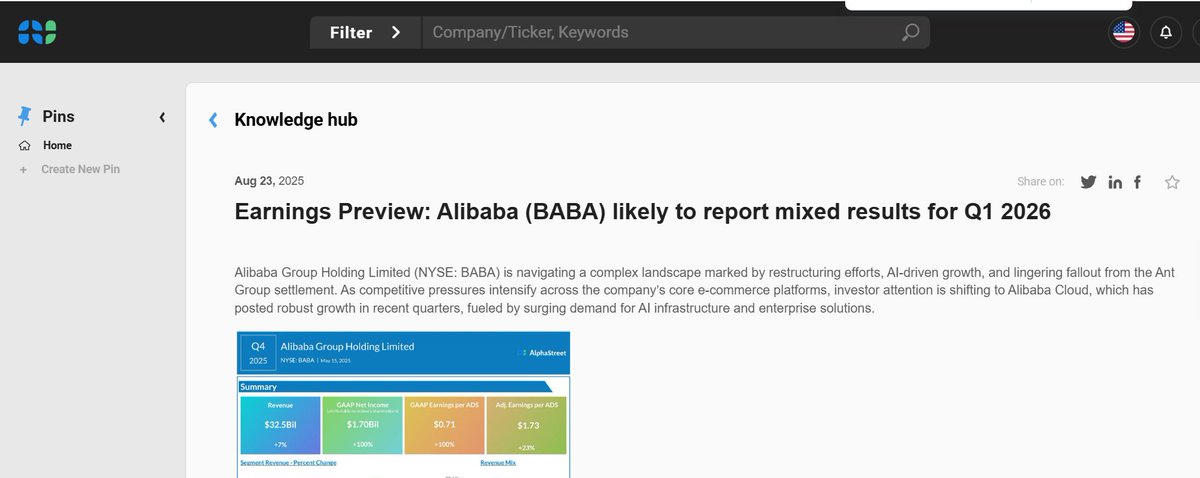Click the GAAP Earnings per ADS $0.71 tile

coord(444,426)
